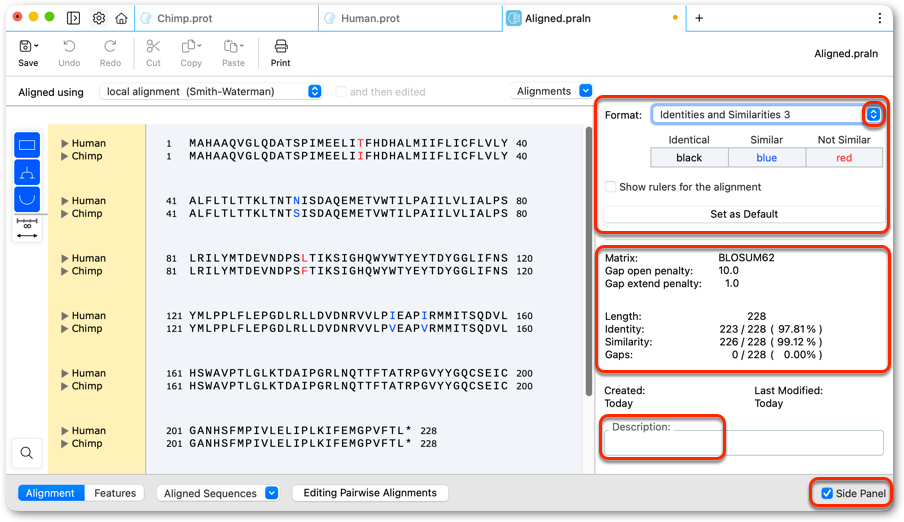Click the Chimp sequence line starting at position 201
Image resolution: width=904 pixels, height=522 pixels.
click(300, 444)
